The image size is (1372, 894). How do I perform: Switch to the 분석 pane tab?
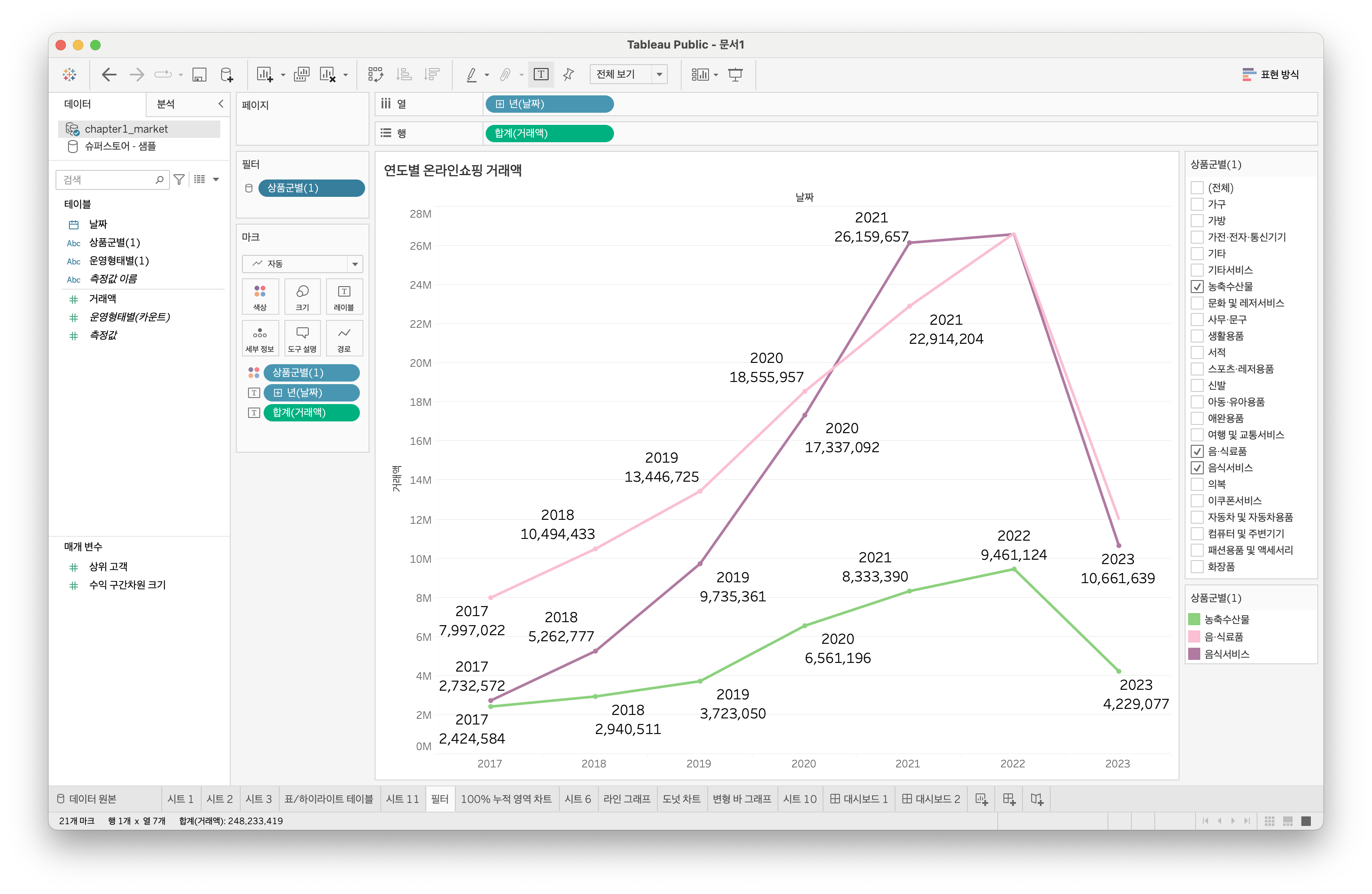[x=166, y=104]
